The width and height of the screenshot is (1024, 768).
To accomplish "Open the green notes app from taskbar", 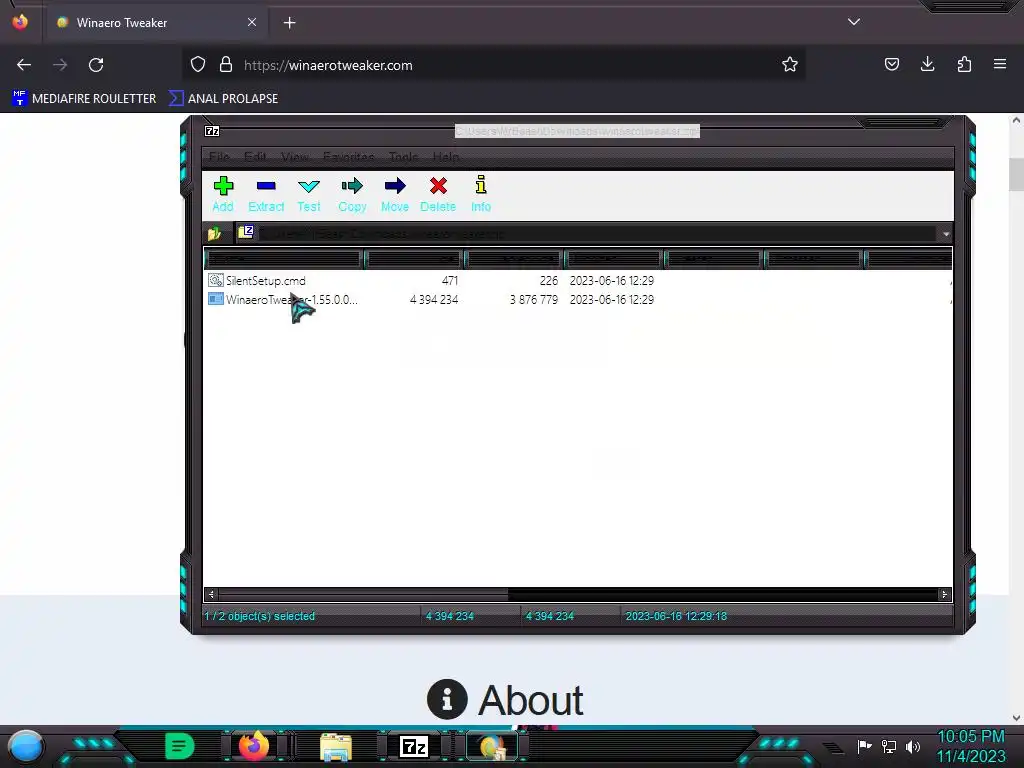I will click(179, 746).
